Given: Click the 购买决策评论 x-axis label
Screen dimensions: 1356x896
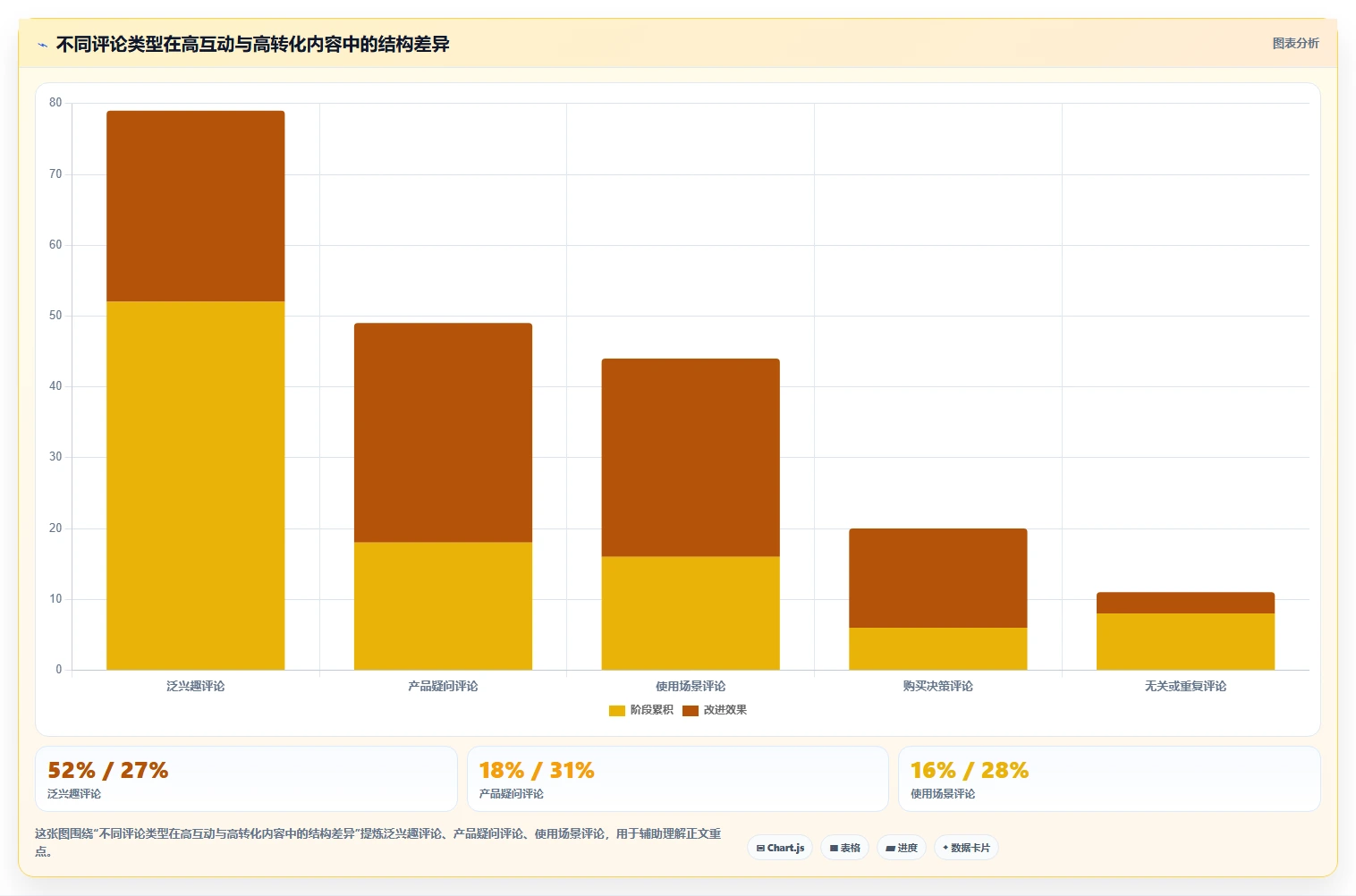Looking at the screenshot, I should (938, 686).
